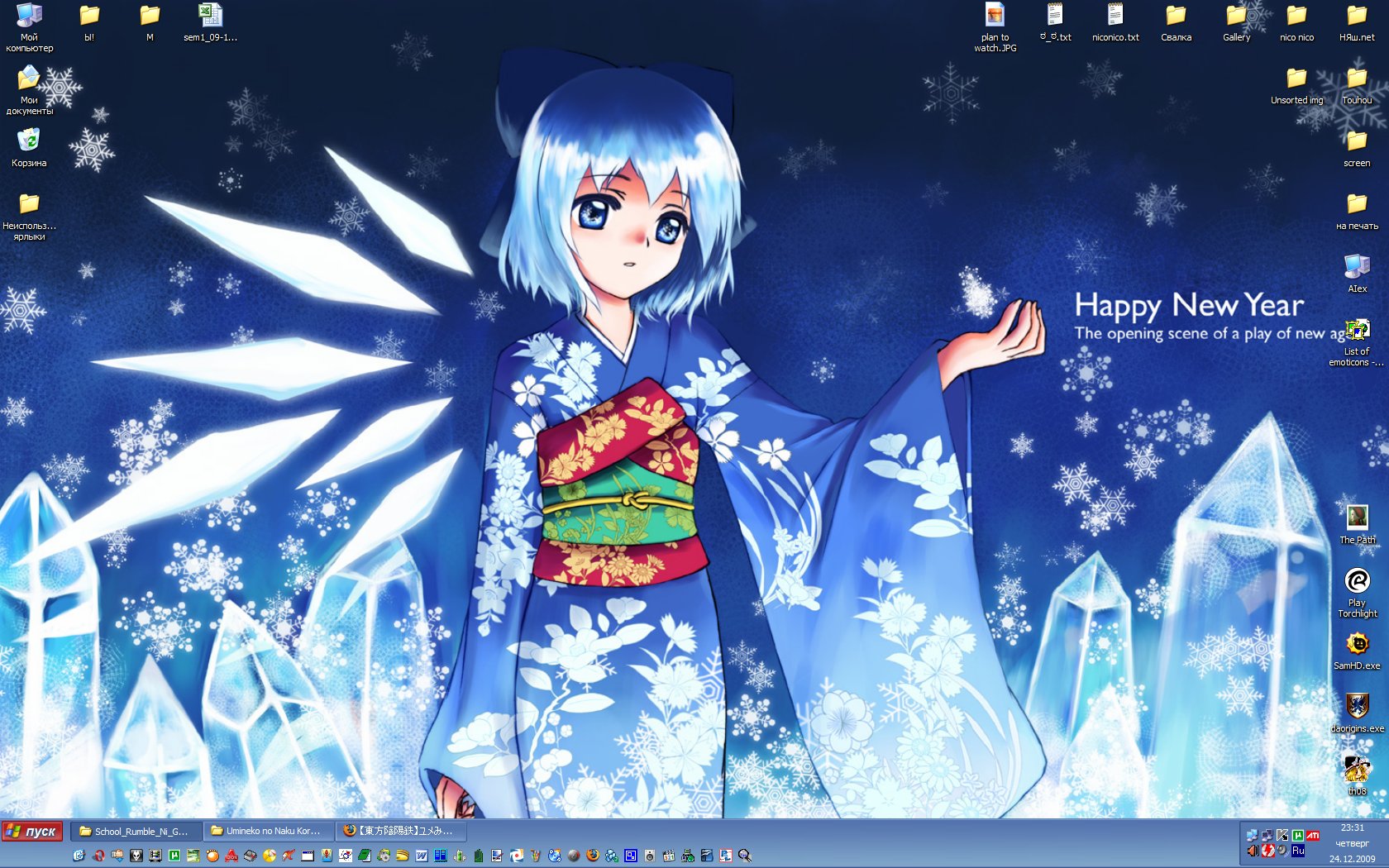Click the gray sphere quick launch icon
This screenshot has height=868, width=1389.
pos(574,856)
